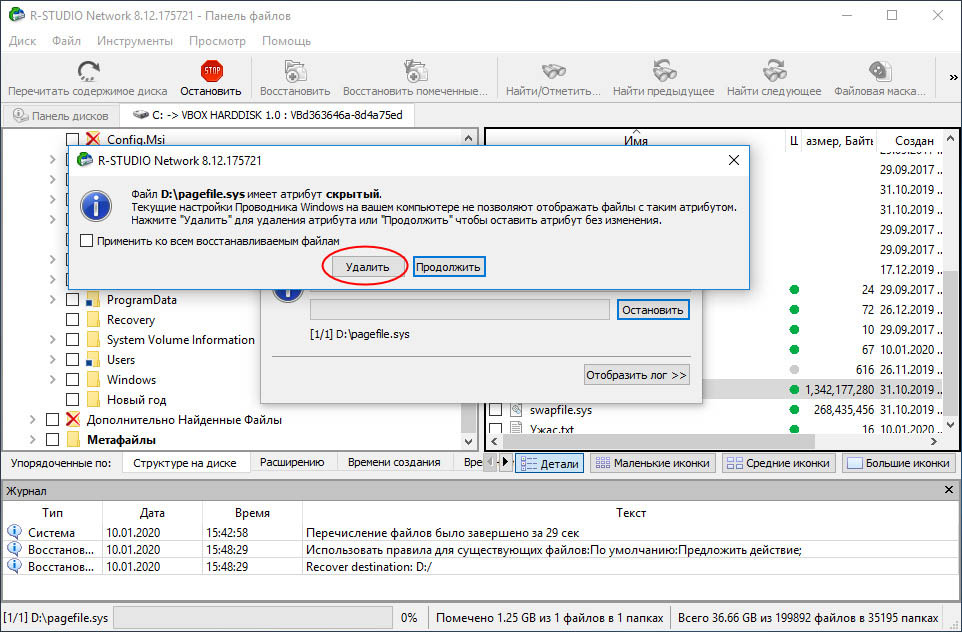Viewport: 962px width, 632px height.
Task: Expand the Users tree node
Action: click(x=53, y=360)
